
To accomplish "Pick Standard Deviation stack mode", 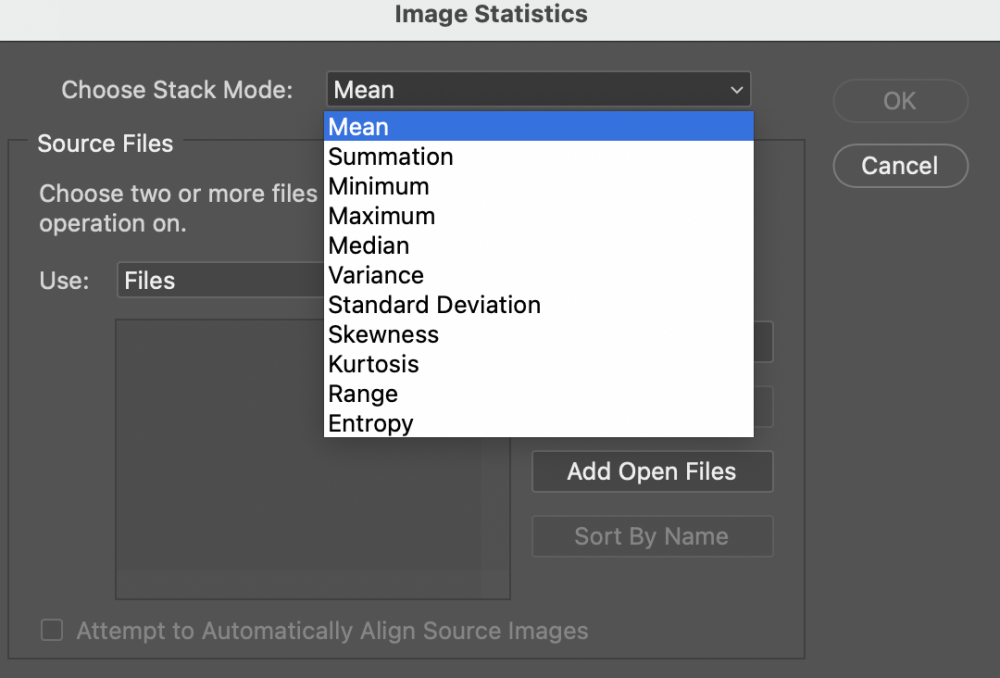I will point(538,305).
